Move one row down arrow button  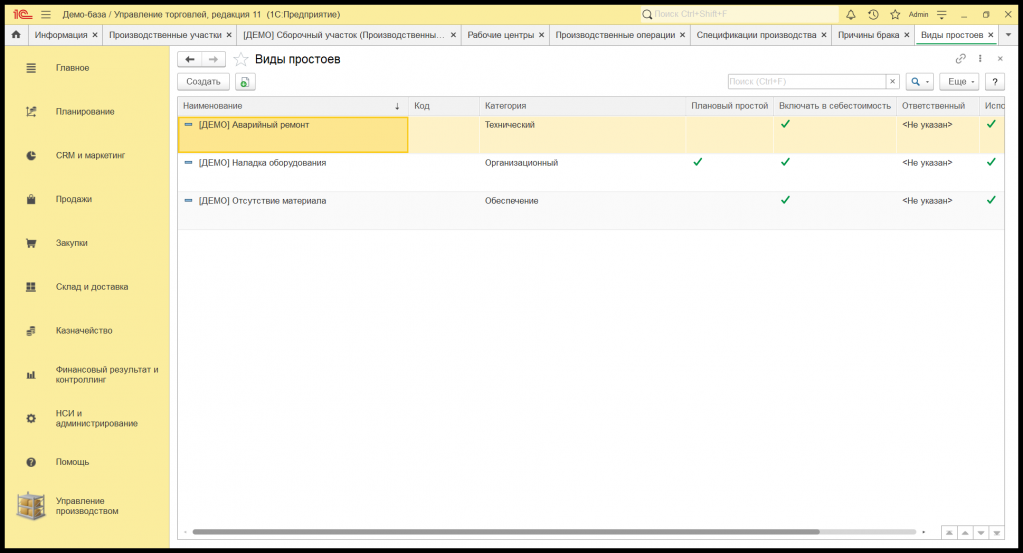(x=981, y=533)
